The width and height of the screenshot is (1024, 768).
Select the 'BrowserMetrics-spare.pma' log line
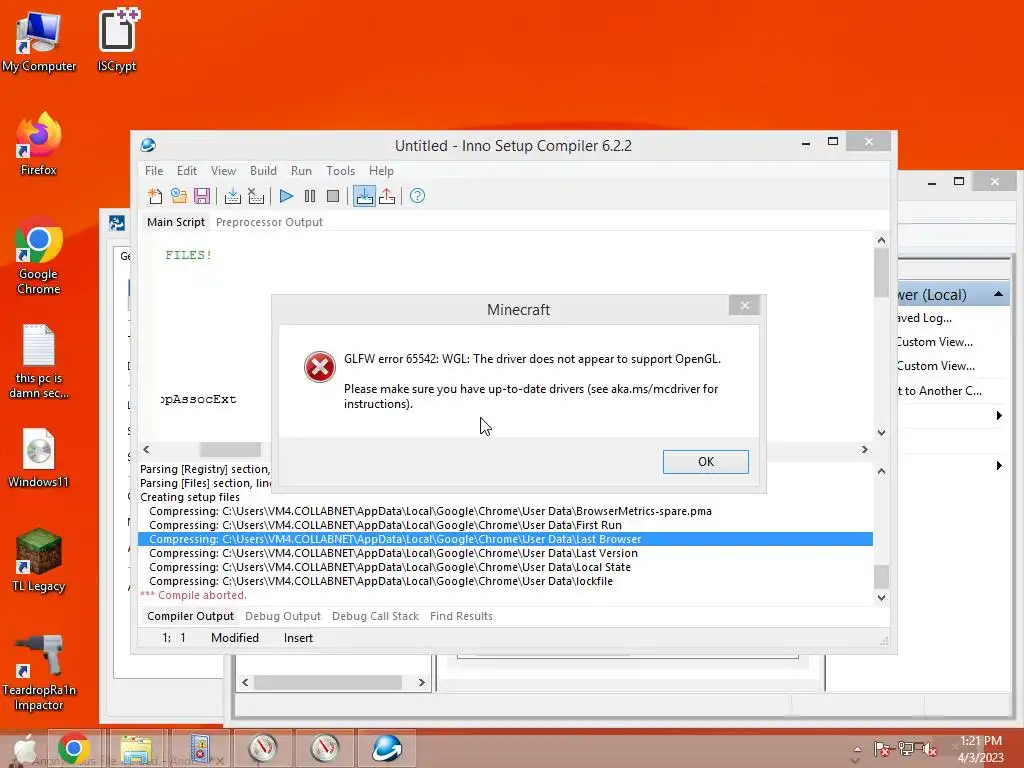click(x=505, y=511)
